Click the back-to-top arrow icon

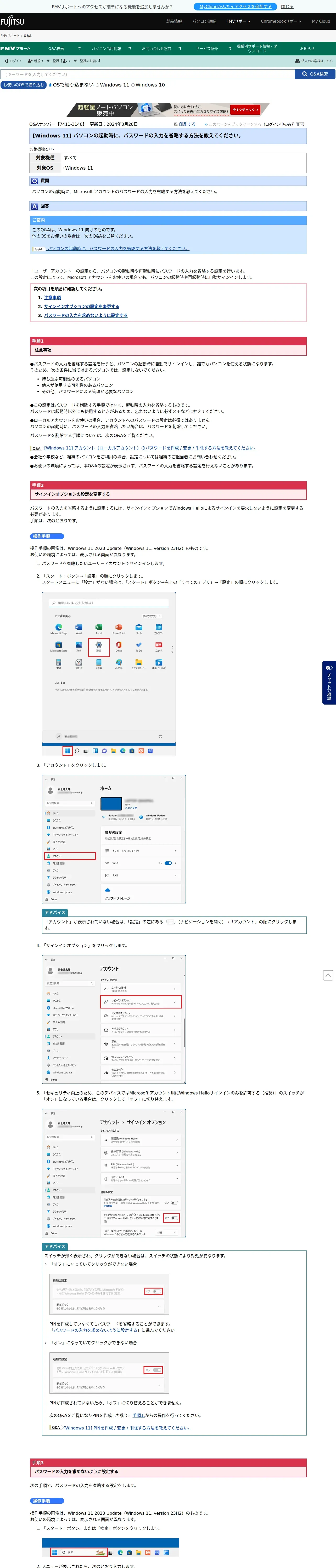(328, 975)
